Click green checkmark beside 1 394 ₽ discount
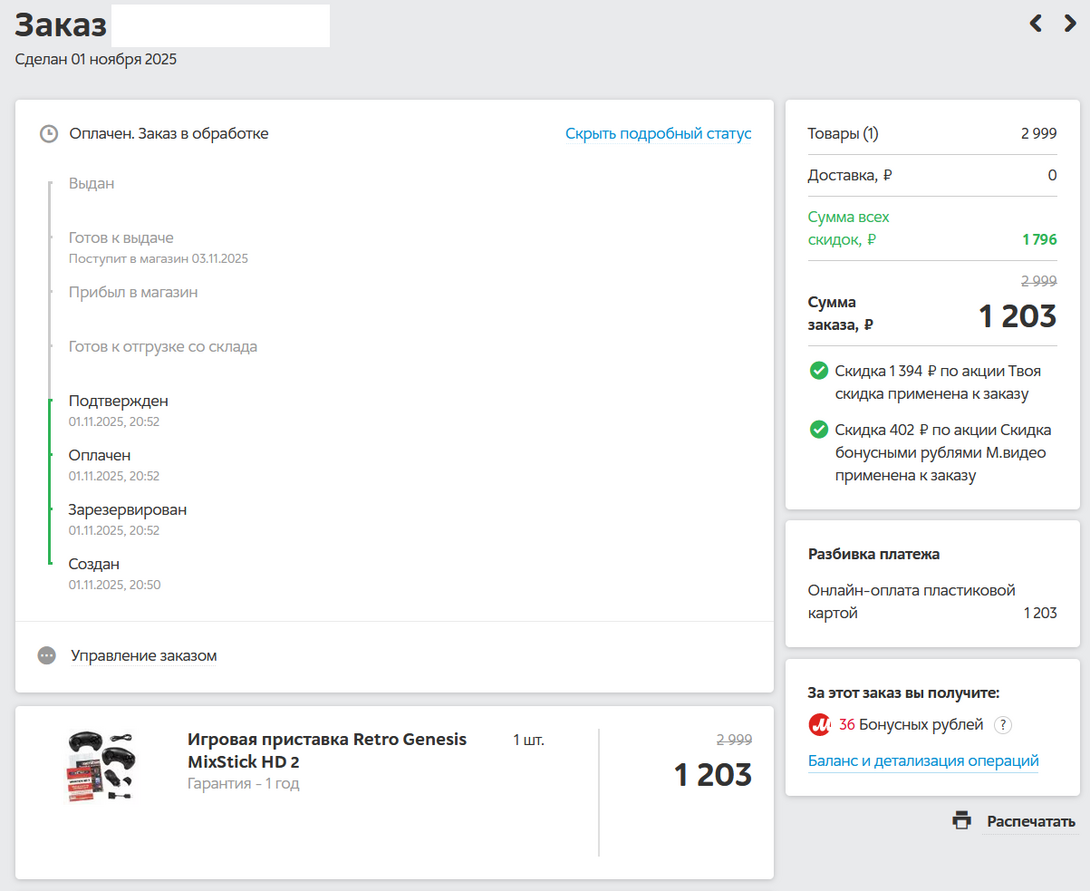The width and height of the screenshot is (1090, 891). click(x=818, y=371)
